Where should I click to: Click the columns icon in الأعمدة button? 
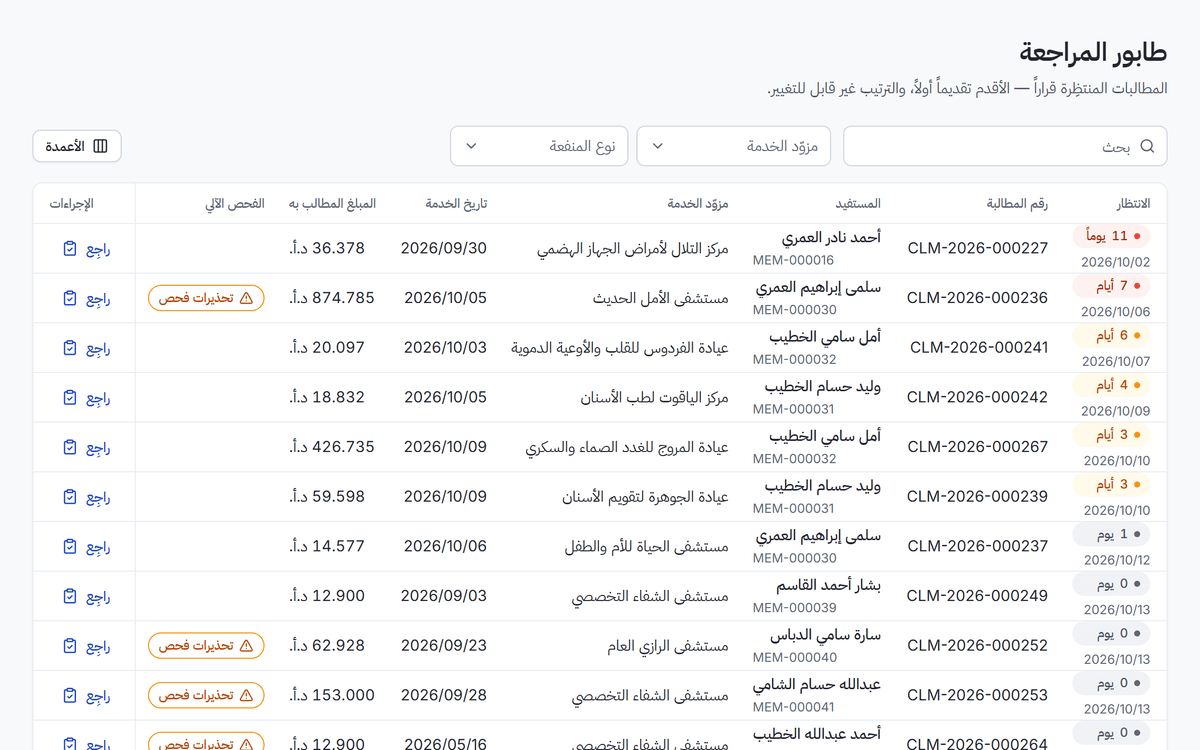(x=100, y=146)
